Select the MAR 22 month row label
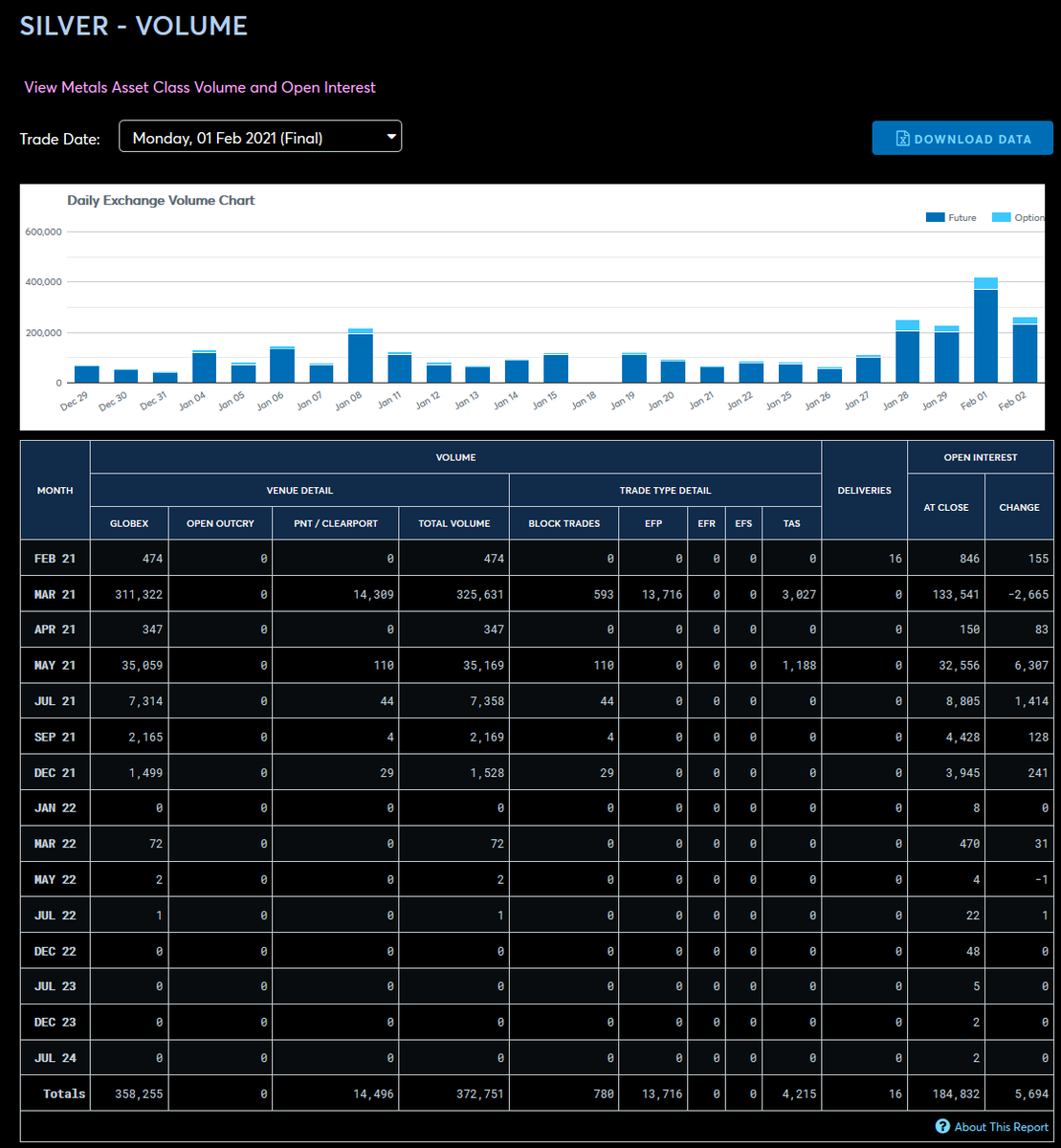Viewport: 1061px width, 1148px height. (55, 844)
